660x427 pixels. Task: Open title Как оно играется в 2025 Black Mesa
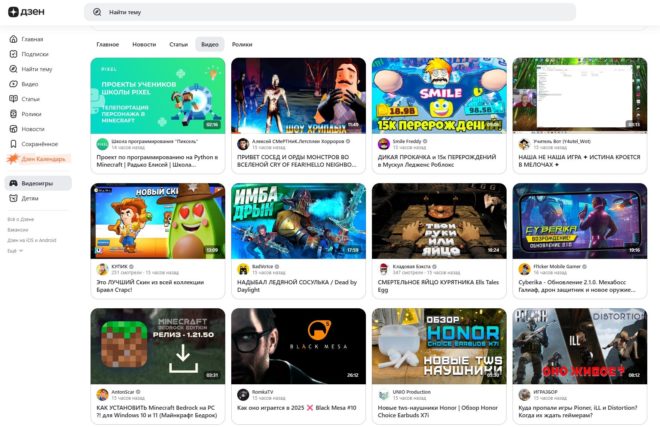click(297, 408)
